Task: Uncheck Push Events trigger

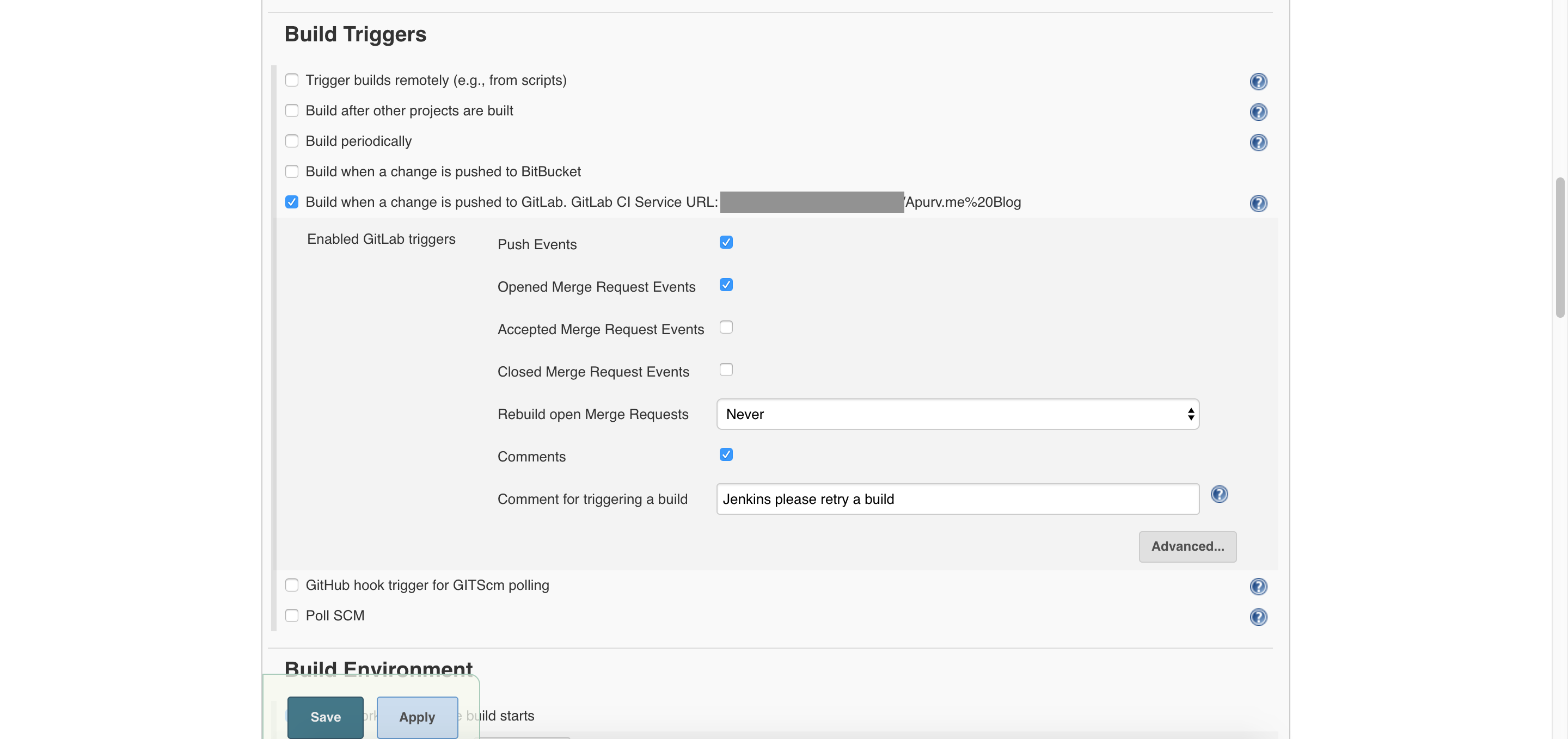Action: (x=726, y=242)
